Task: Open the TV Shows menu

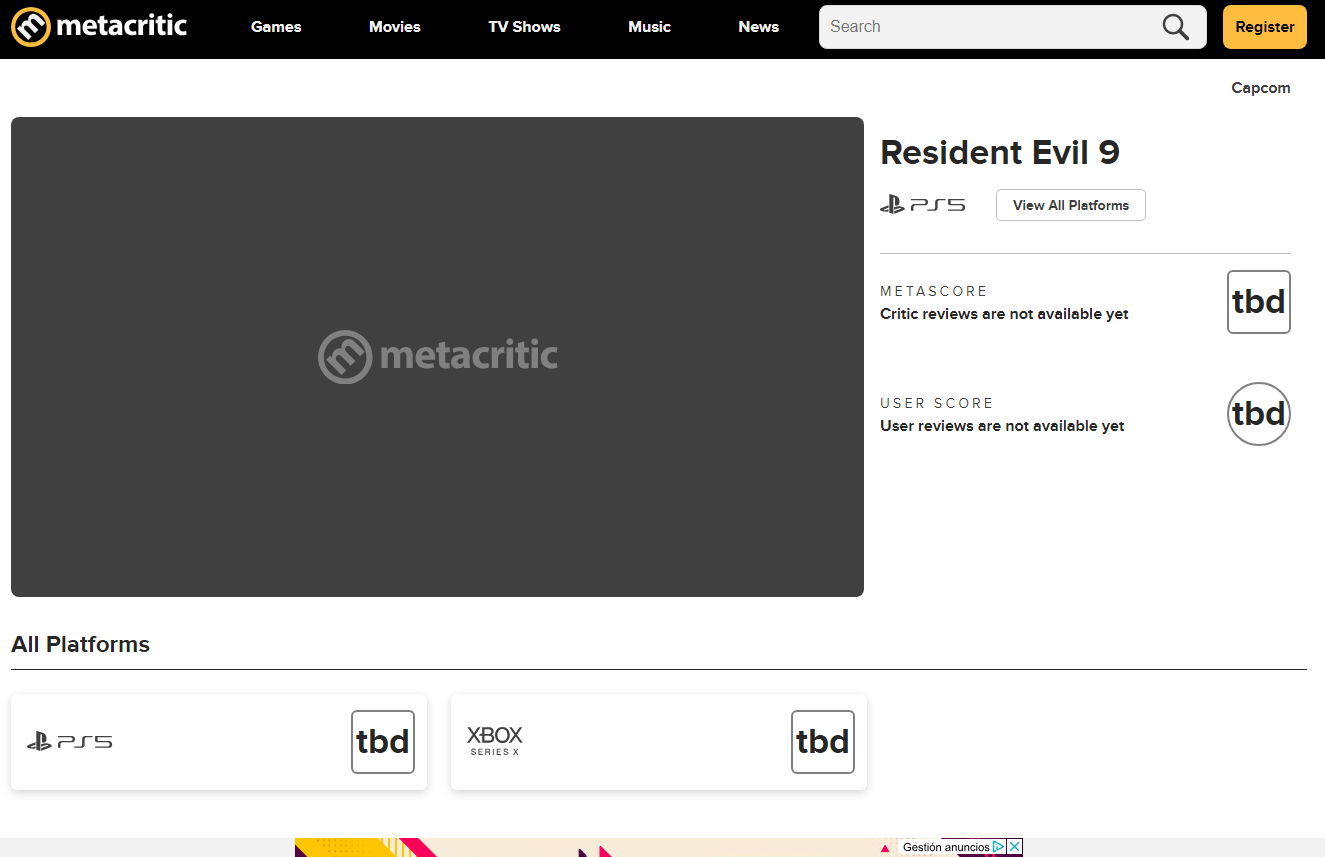Action: click(525, 27)
